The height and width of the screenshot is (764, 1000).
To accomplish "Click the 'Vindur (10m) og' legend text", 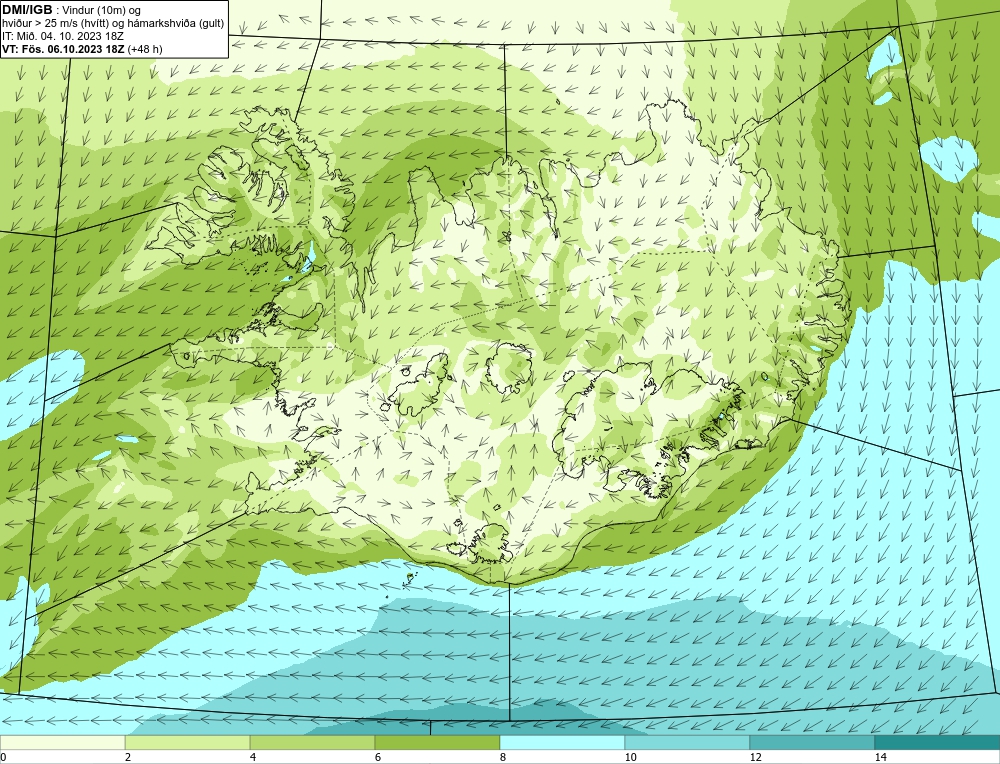I will (x=102, y=11).
